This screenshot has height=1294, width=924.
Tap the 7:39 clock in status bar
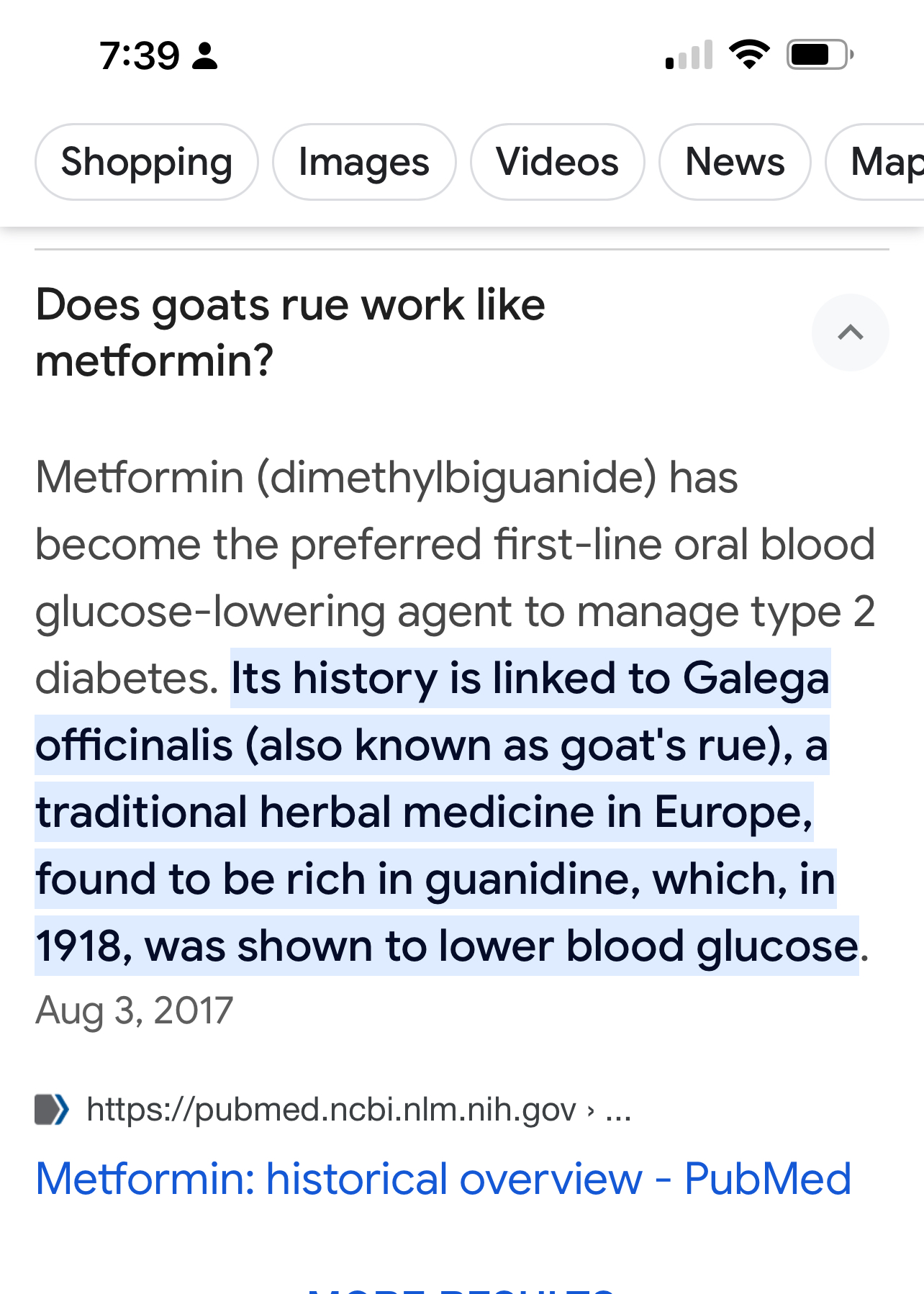(x=140, y=56)
